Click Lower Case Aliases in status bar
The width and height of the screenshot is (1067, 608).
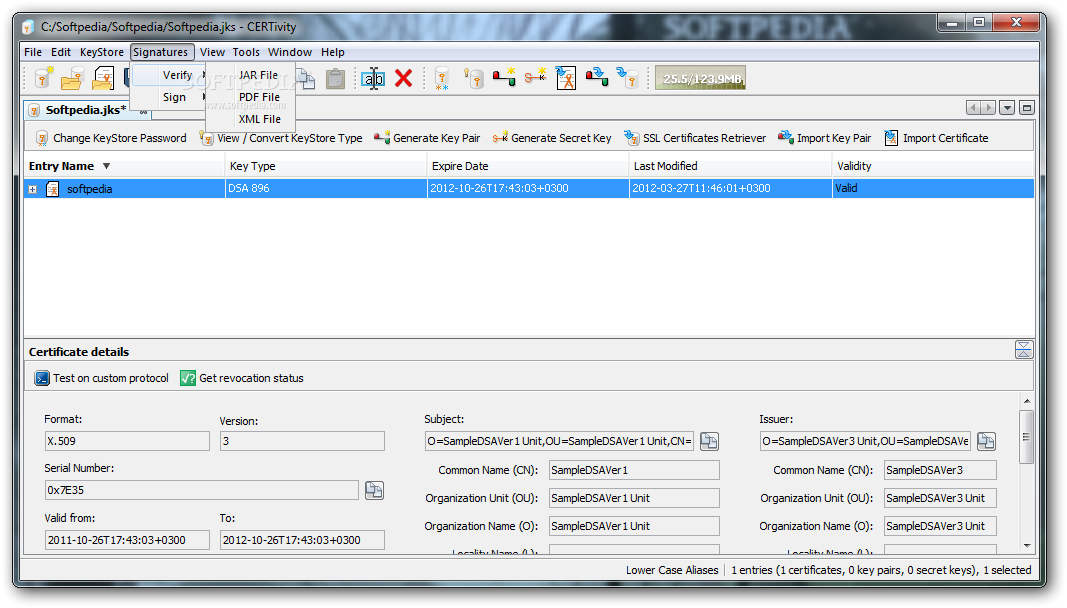pos(672,571)
